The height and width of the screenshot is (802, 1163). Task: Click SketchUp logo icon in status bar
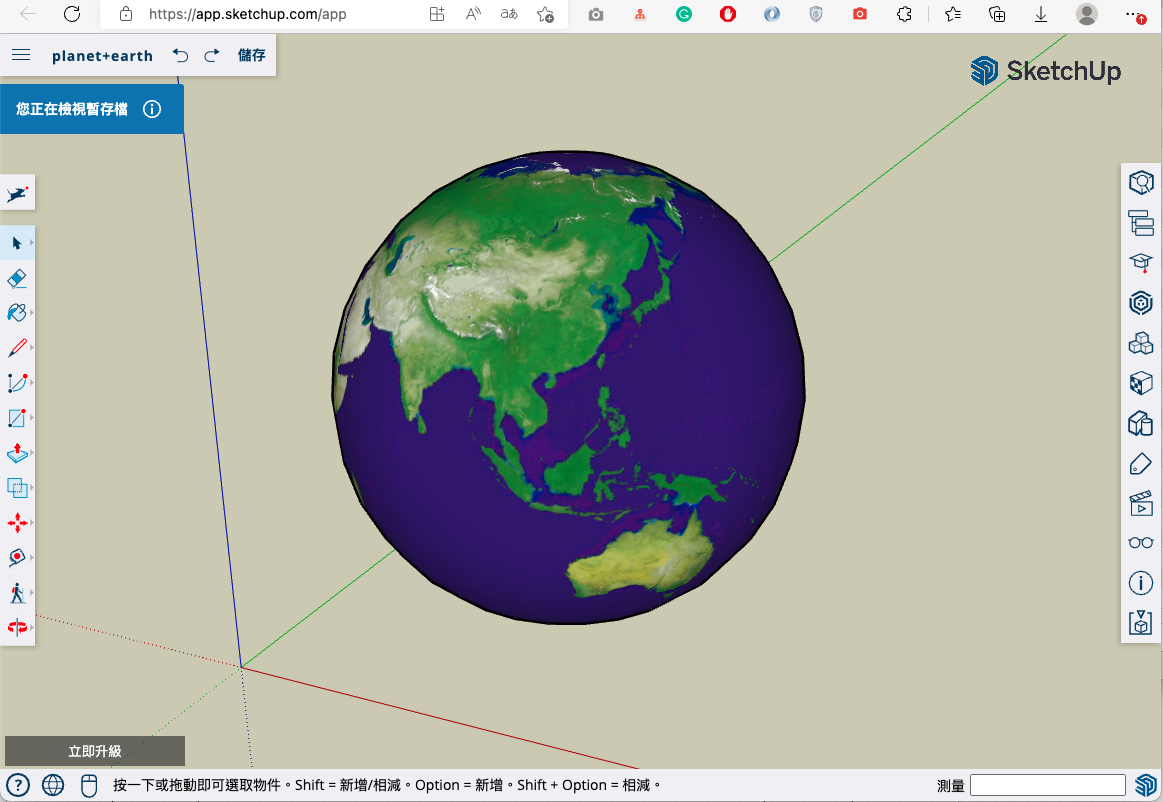[1146, 785]
